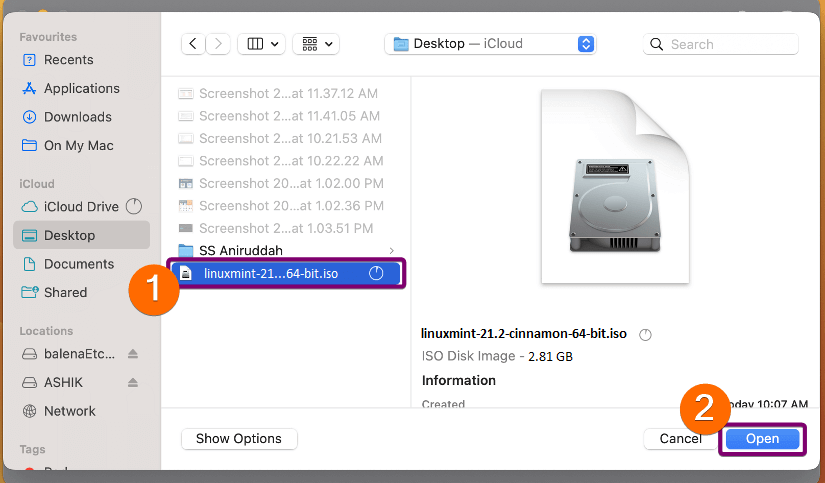Click the preview filename linuxmint-21.2-cinnamon-64-bit.iso
The width and height of the screenshot is (825, 483).
[524, 334]
